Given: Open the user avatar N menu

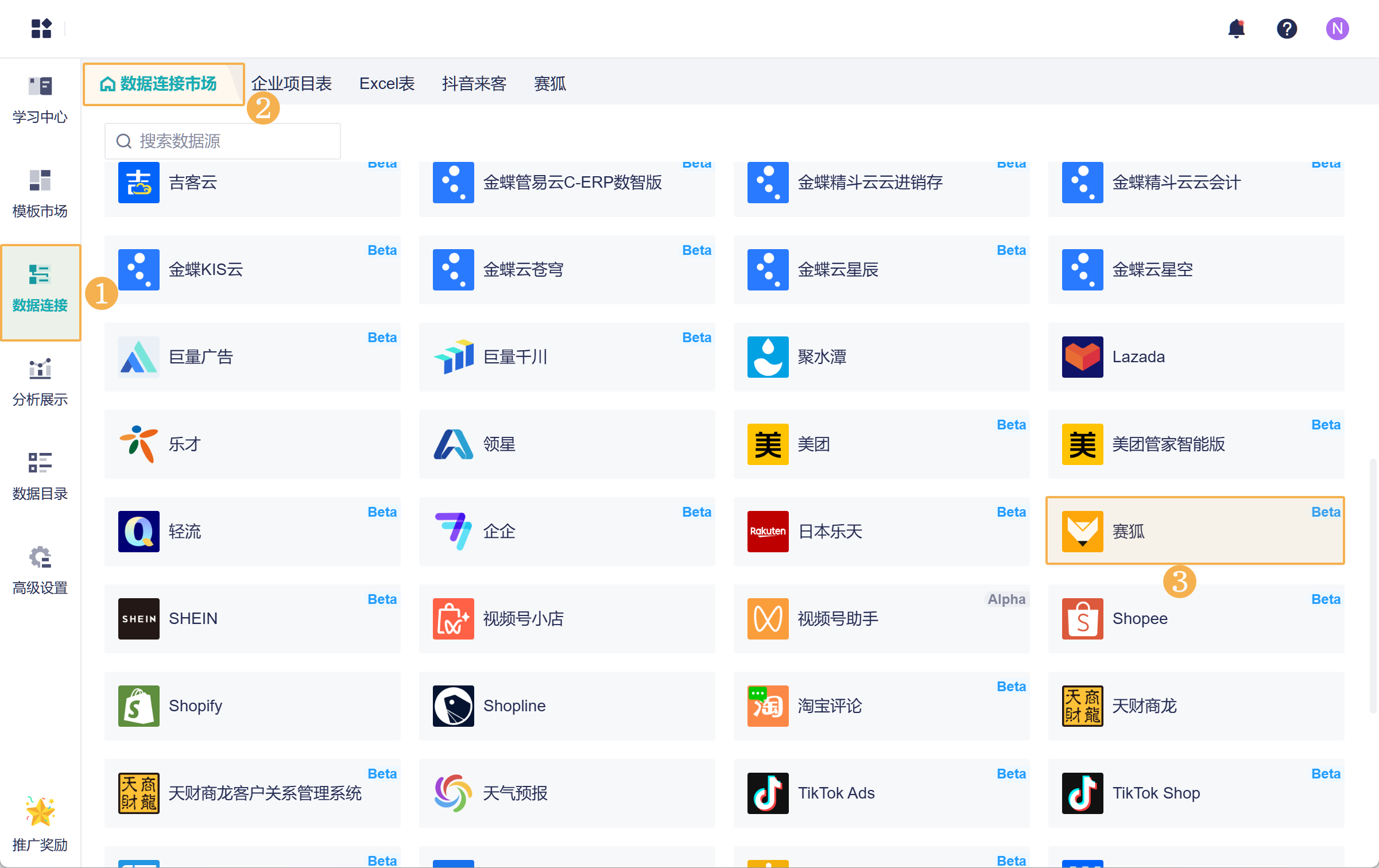Looking at the screenshot, I should coord(1337,29).
